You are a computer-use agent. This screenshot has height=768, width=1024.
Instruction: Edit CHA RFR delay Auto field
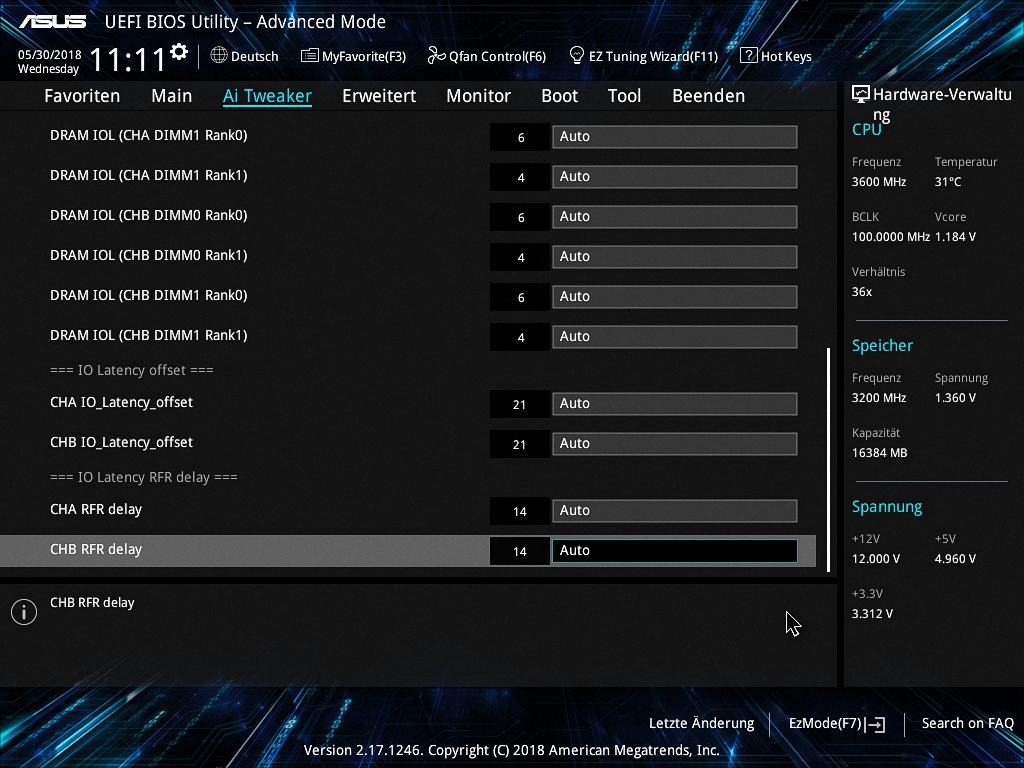(675, 511)
